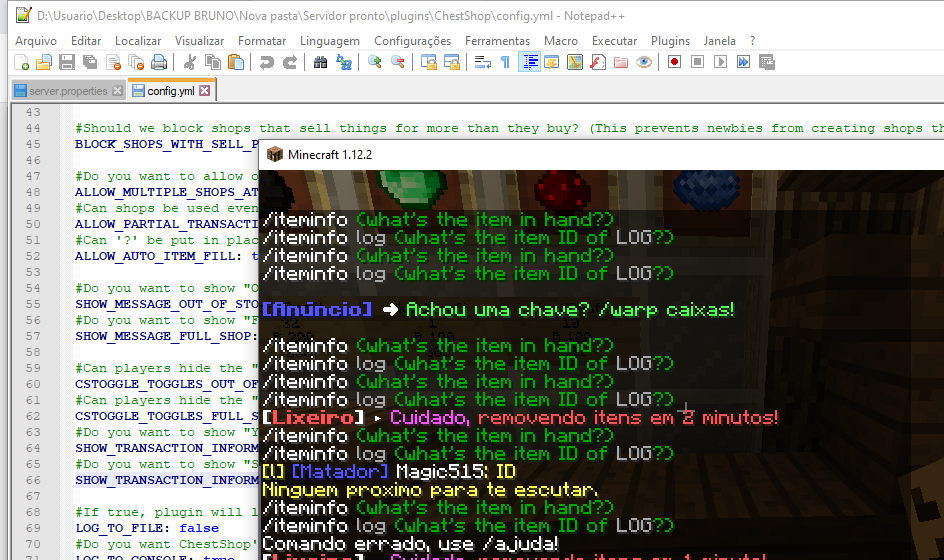Open Folder as Workspace icon
This screenshot has width=944, height=560.
(621, 62)
